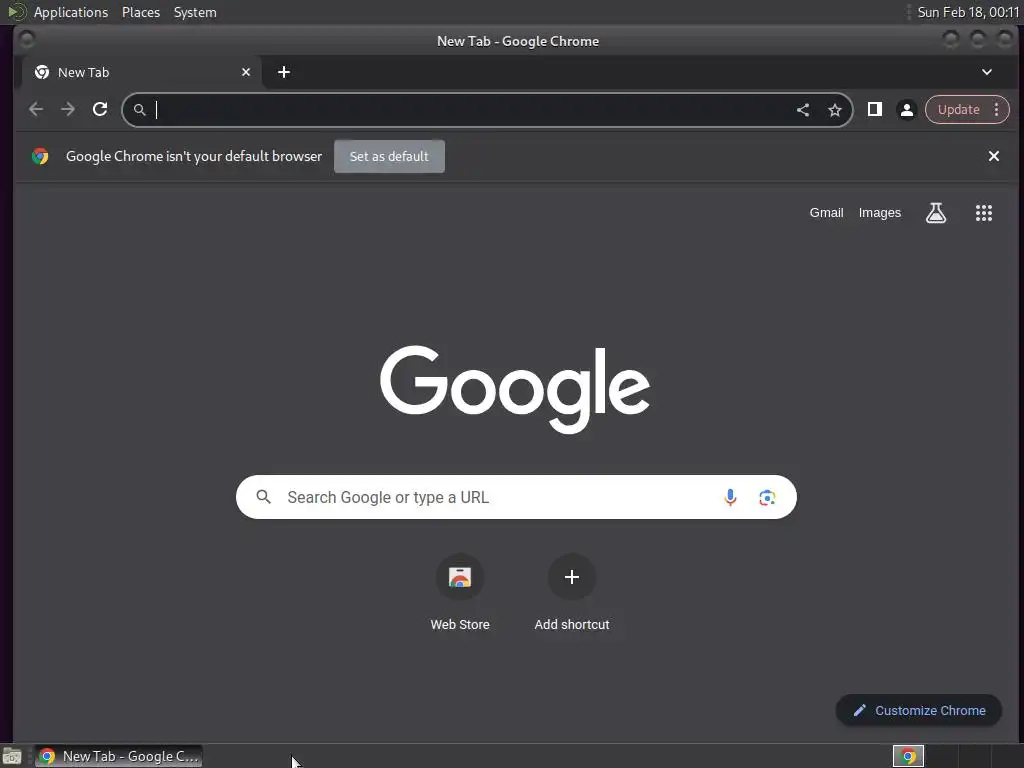Search by image with Google Lens
This screenshot has width=1024, height=768.
[767, 498]
